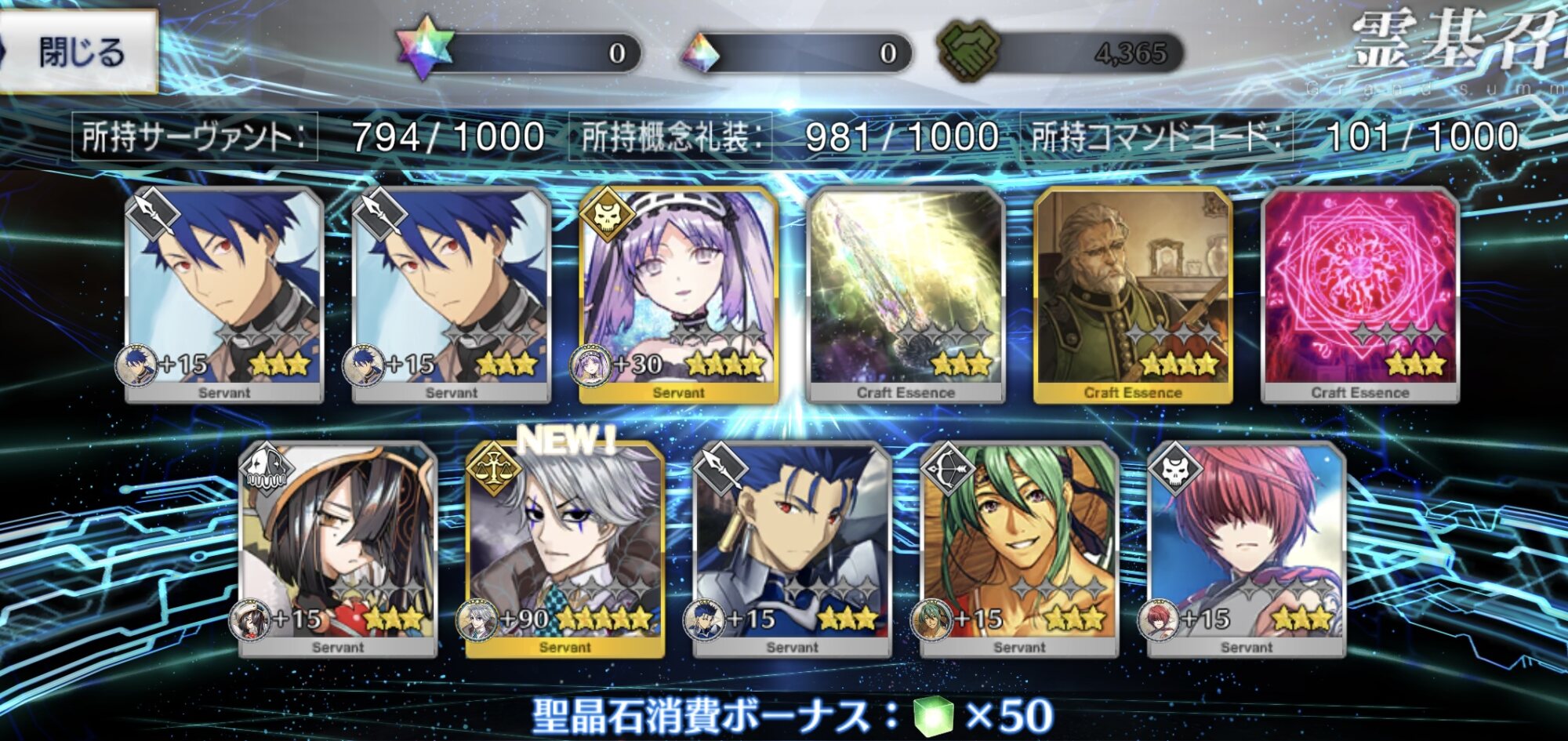Select the green-haired Archer servant card

1019,549
